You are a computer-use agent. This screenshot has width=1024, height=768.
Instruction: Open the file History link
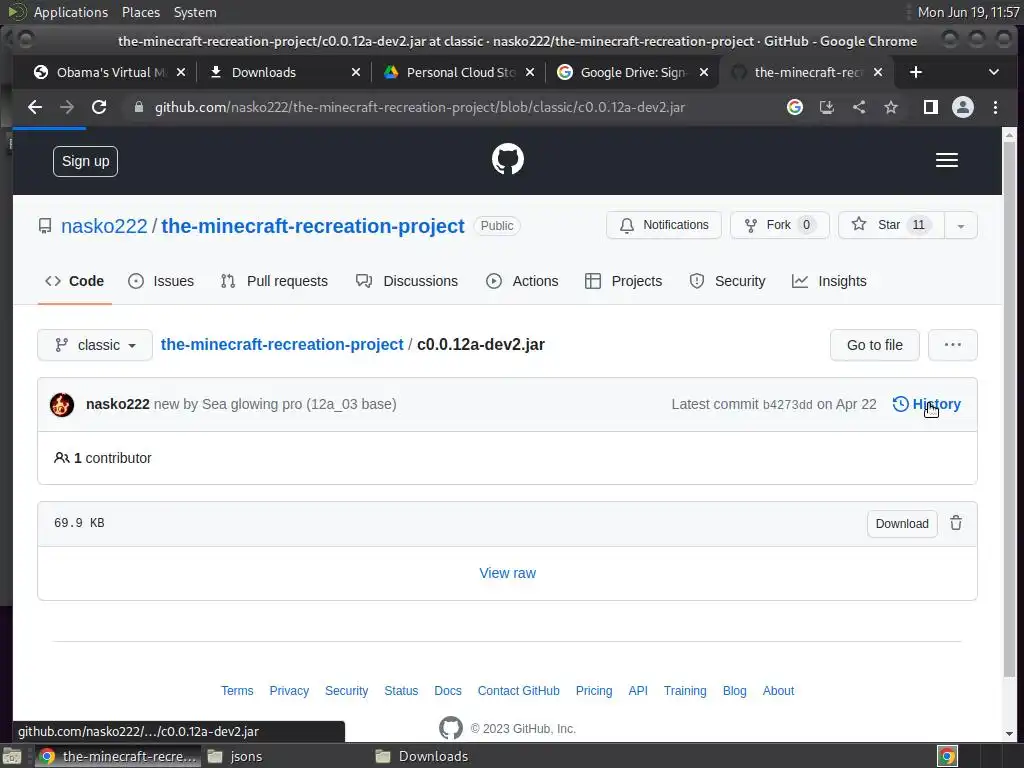point(927,404)
